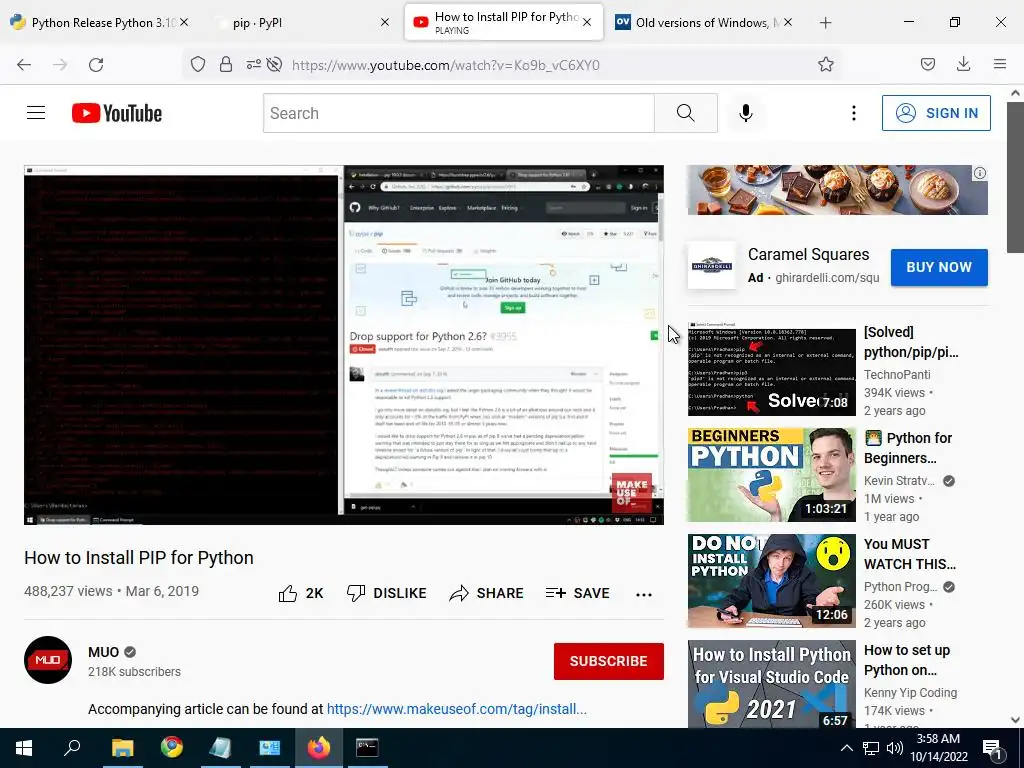Dislike the video
Image resolution: width=1024 pixels, height=768 pixels.
[x=387, y=593]
